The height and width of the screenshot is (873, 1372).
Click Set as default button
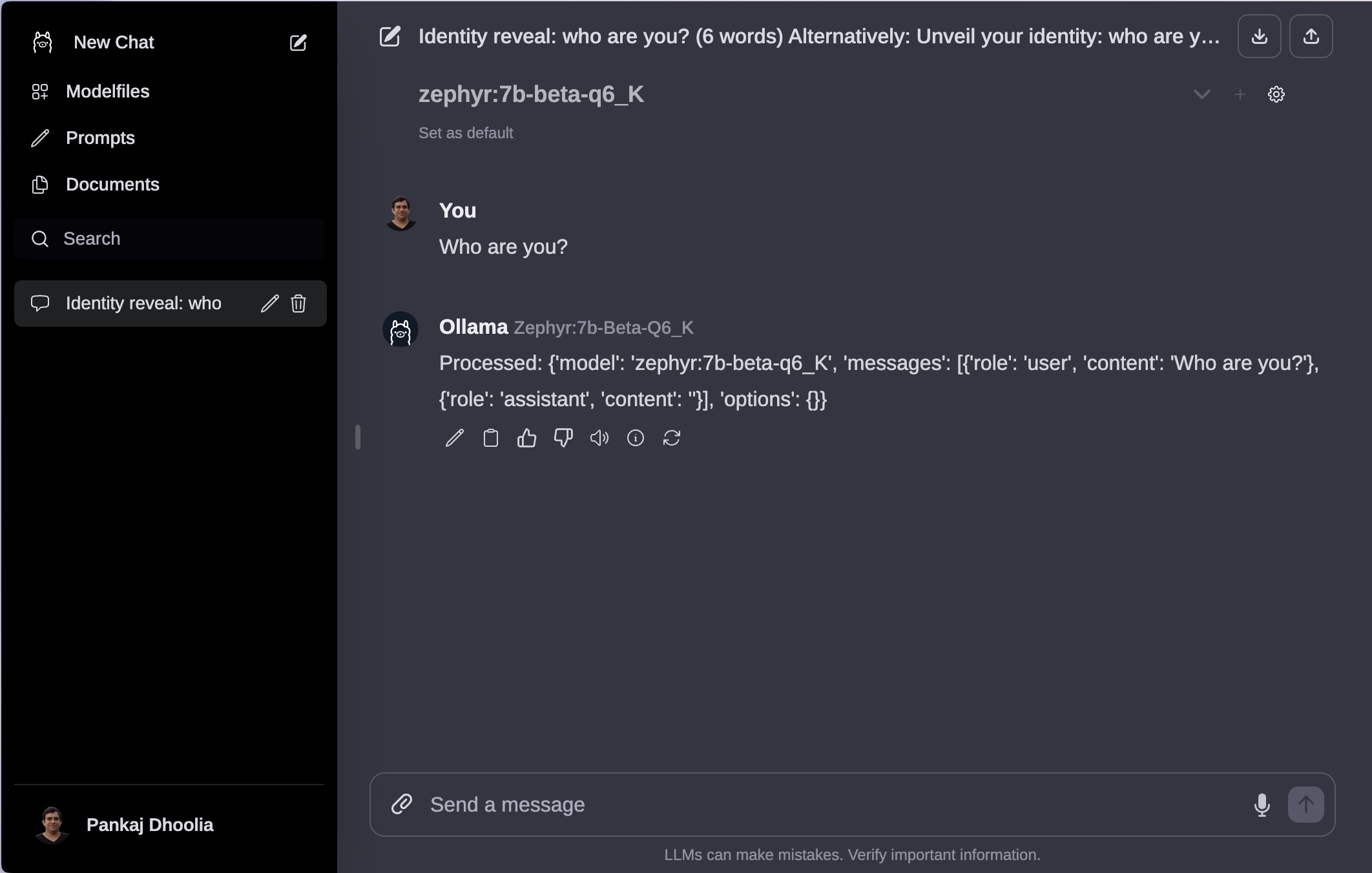tap(465, 132)
